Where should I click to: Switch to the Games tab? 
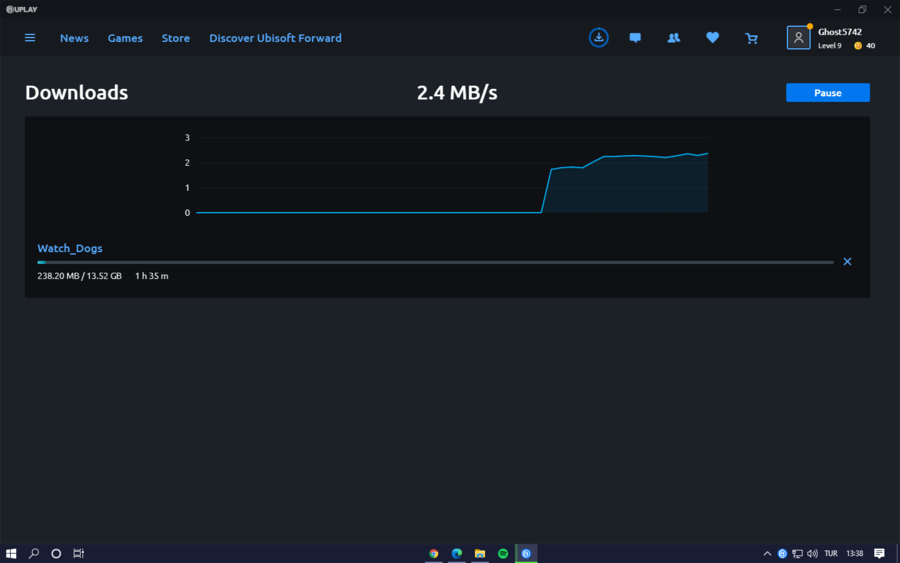point(125,38)
